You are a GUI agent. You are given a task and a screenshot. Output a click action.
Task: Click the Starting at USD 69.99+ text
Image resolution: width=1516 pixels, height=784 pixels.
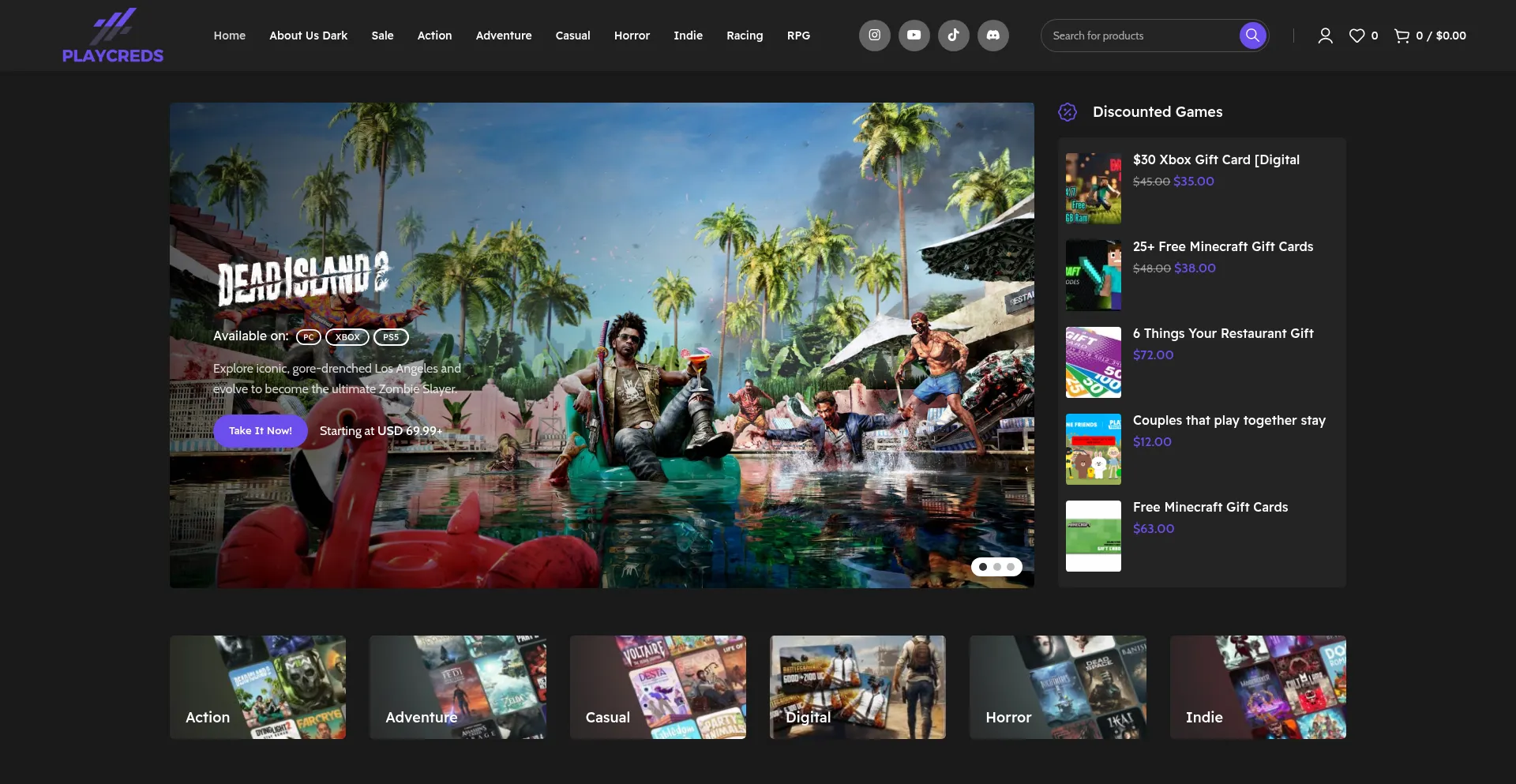coord(381,431)
